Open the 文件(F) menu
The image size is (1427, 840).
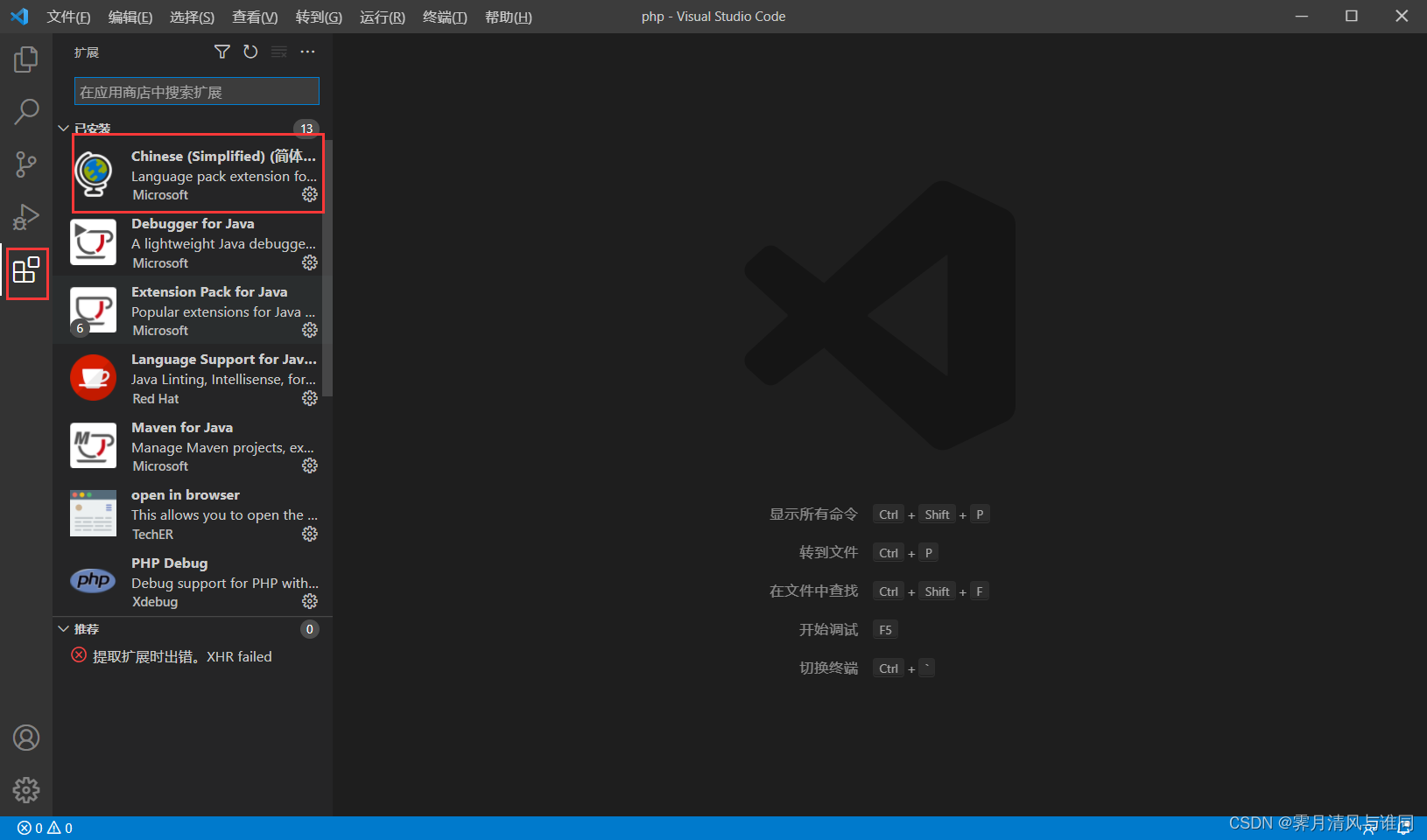pos(68,17)
